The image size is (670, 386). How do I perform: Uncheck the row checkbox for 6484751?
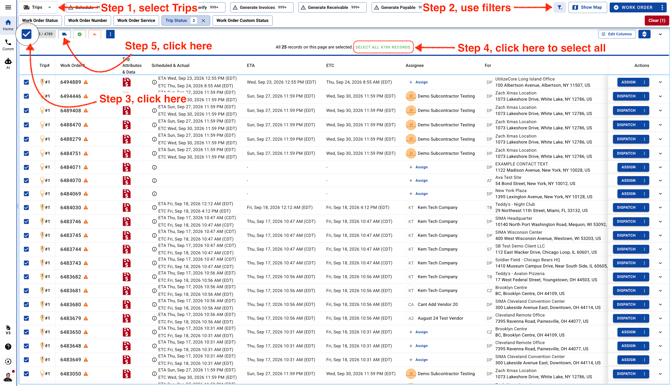tap(26, 153)
